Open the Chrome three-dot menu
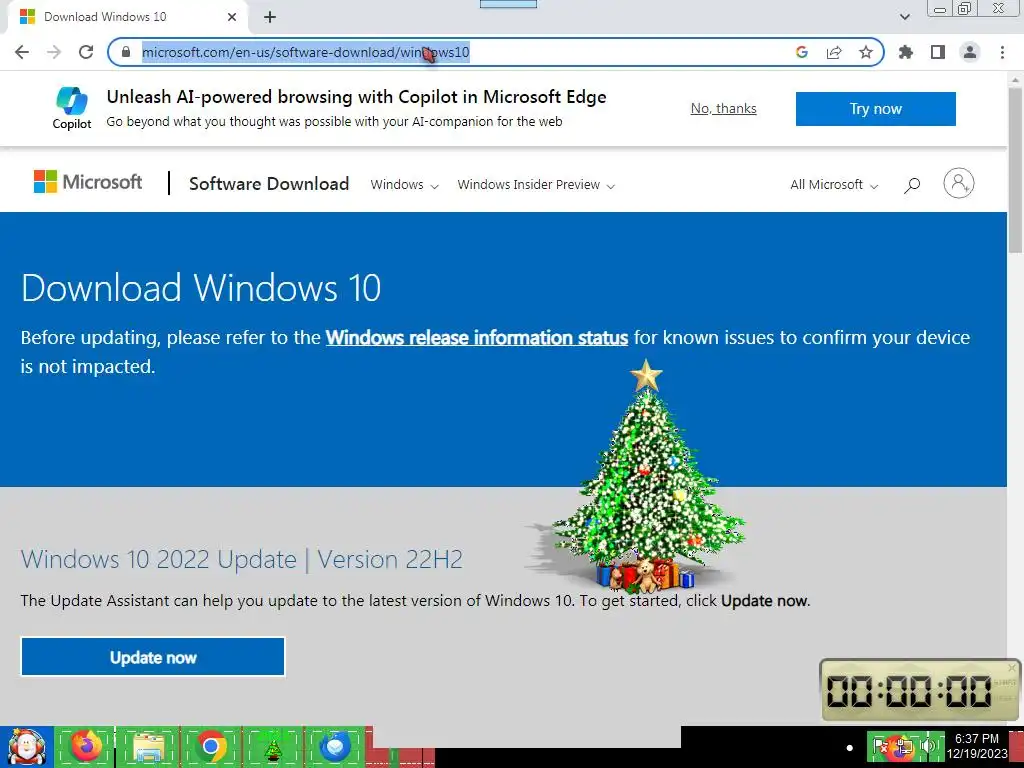Viewport: 1024px width, 768px height. click(x=1002, y=52)
